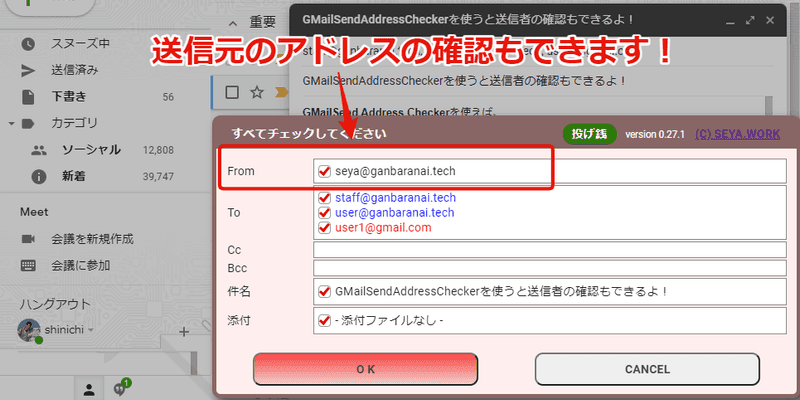The height and width of the screenshot is (400, 800).
Task: Close the compose window
Action: click(x=770, y=20)
